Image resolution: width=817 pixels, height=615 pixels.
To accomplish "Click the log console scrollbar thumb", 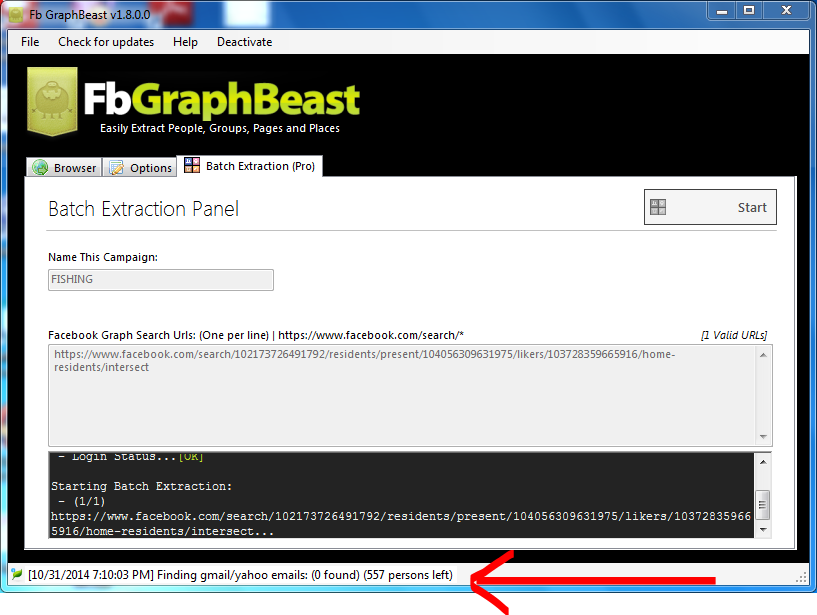I will [x=763, y=505].
